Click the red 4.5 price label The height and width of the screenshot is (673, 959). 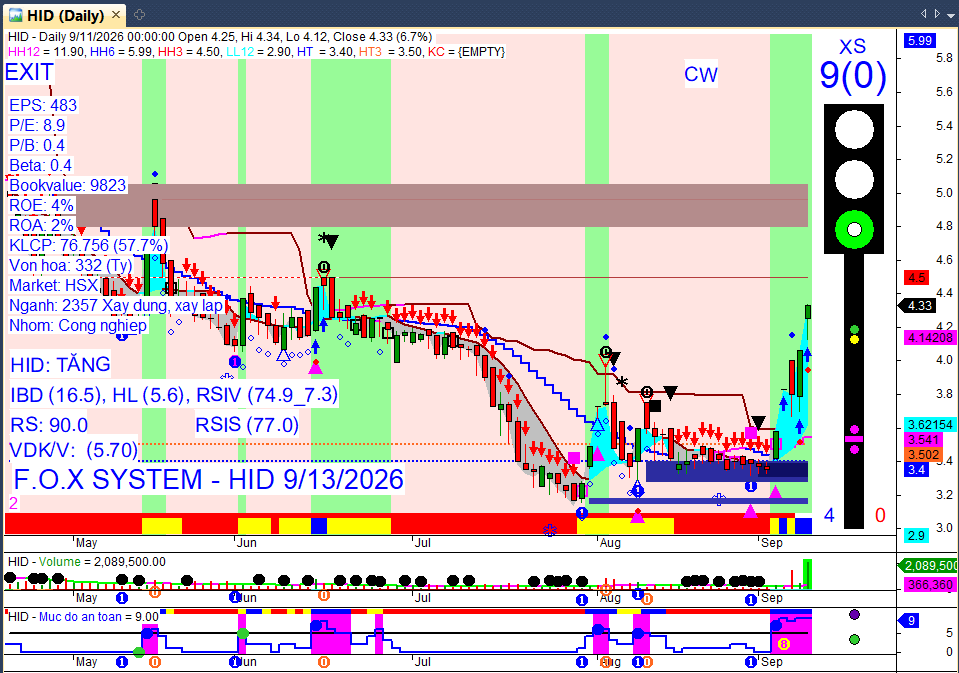916,278
